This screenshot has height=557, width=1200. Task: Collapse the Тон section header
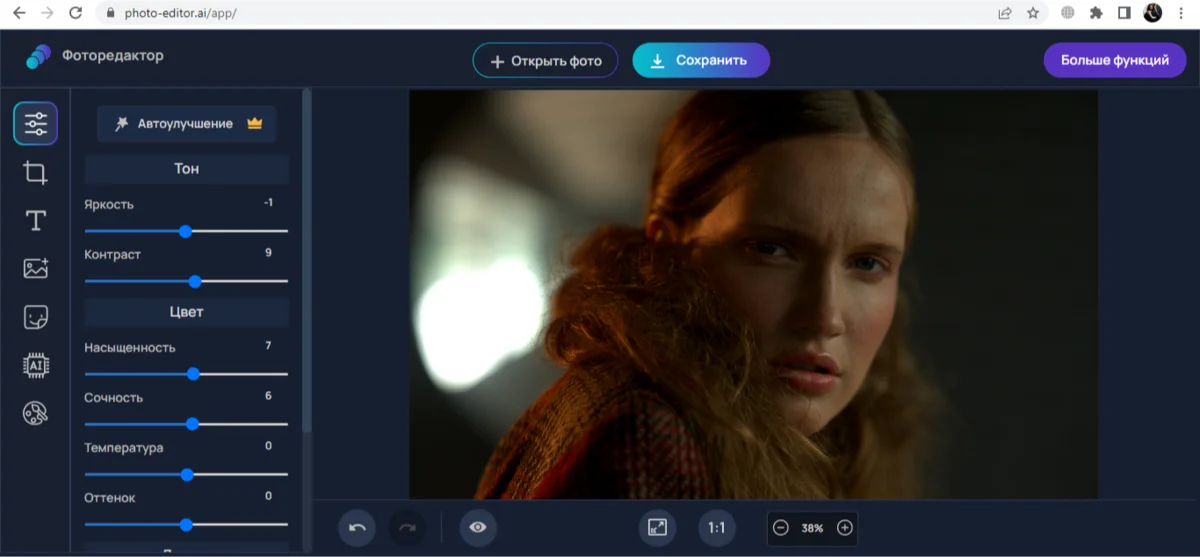187,169
